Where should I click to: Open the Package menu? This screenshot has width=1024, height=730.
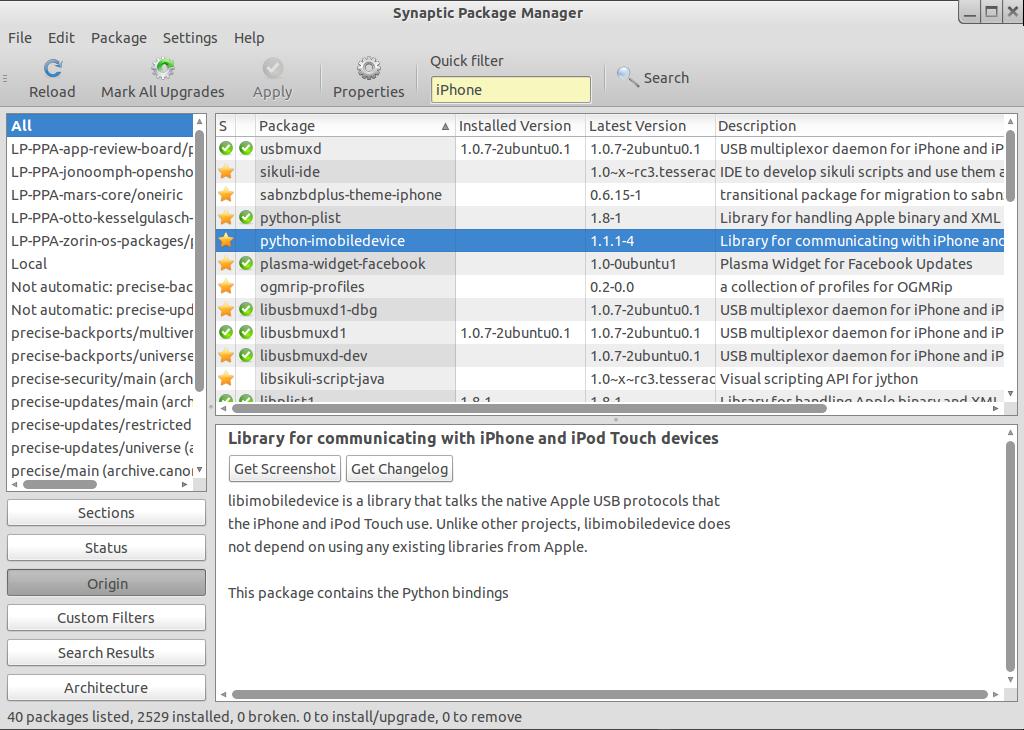(x=119, y=38)
